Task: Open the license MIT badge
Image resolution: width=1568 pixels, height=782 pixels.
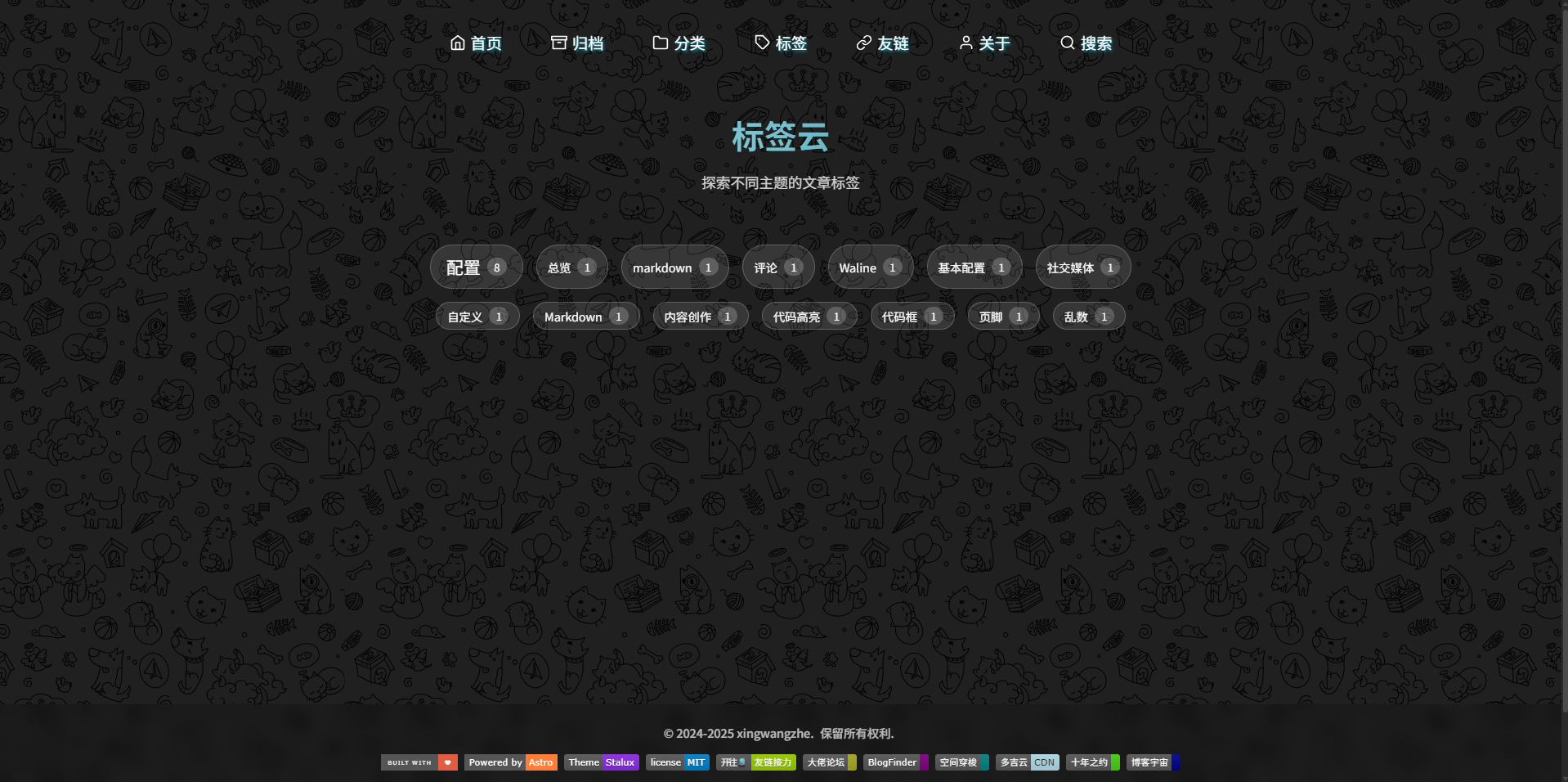Action: click(x=677, y=762)
